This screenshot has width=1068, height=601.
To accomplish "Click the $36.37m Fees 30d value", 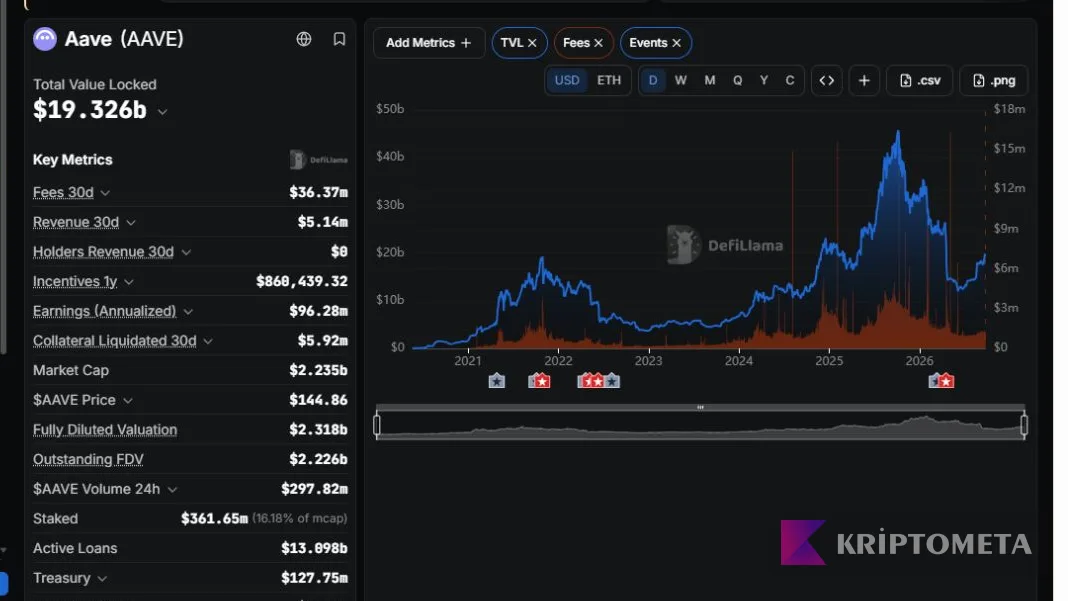I will click(318, 193).
